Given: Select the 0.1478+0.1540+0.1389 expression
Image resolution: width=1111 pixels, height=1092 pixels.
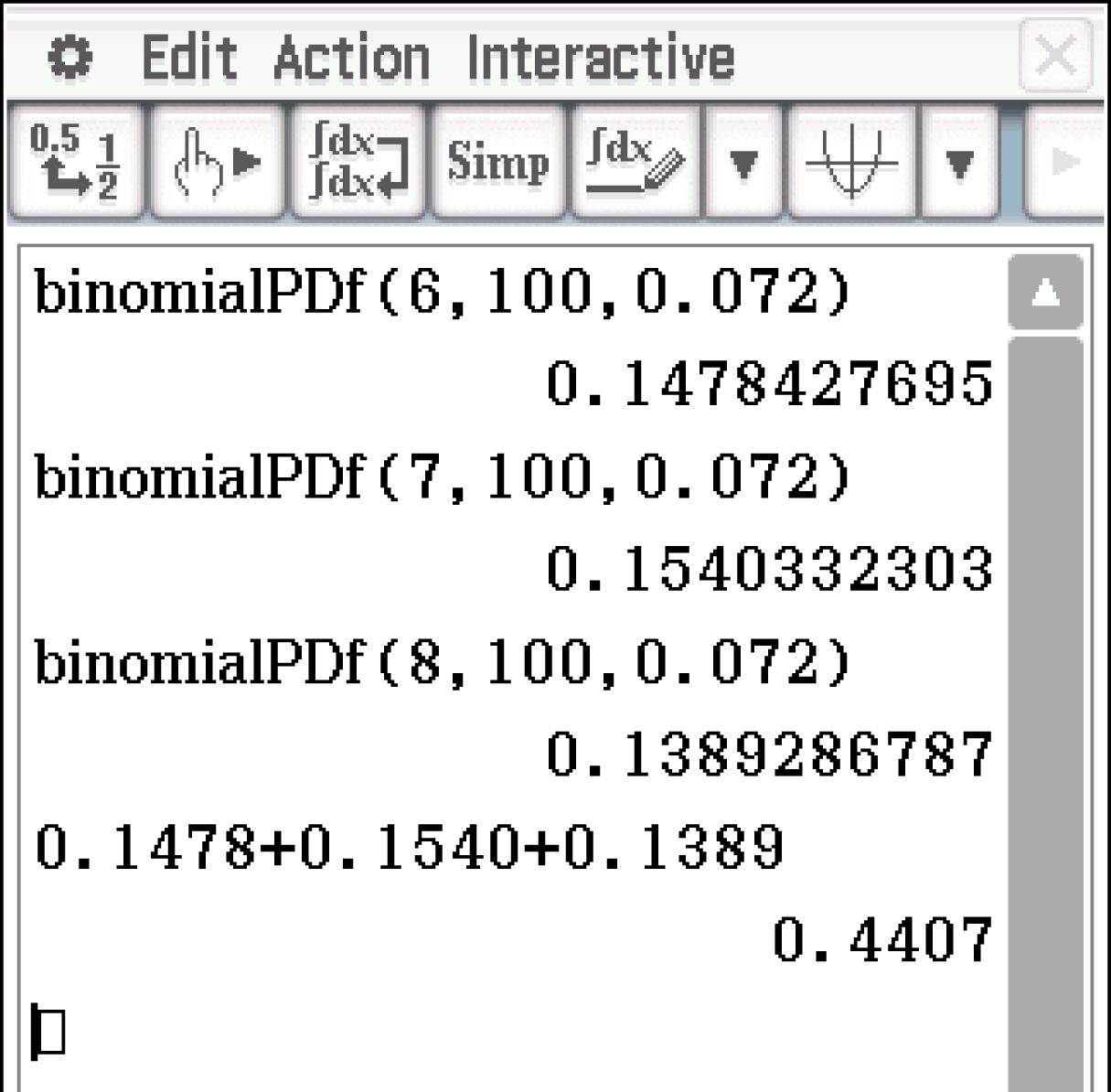Looking at the screenshot, I should (409, 847).
